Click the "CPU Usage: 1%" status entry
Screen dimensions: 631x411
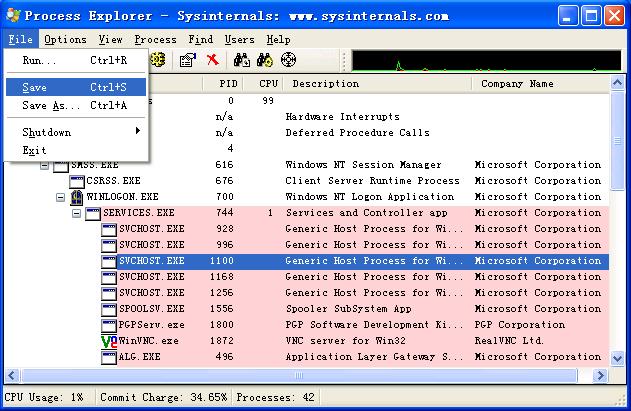pyautogui.click(x=44, y=398)
